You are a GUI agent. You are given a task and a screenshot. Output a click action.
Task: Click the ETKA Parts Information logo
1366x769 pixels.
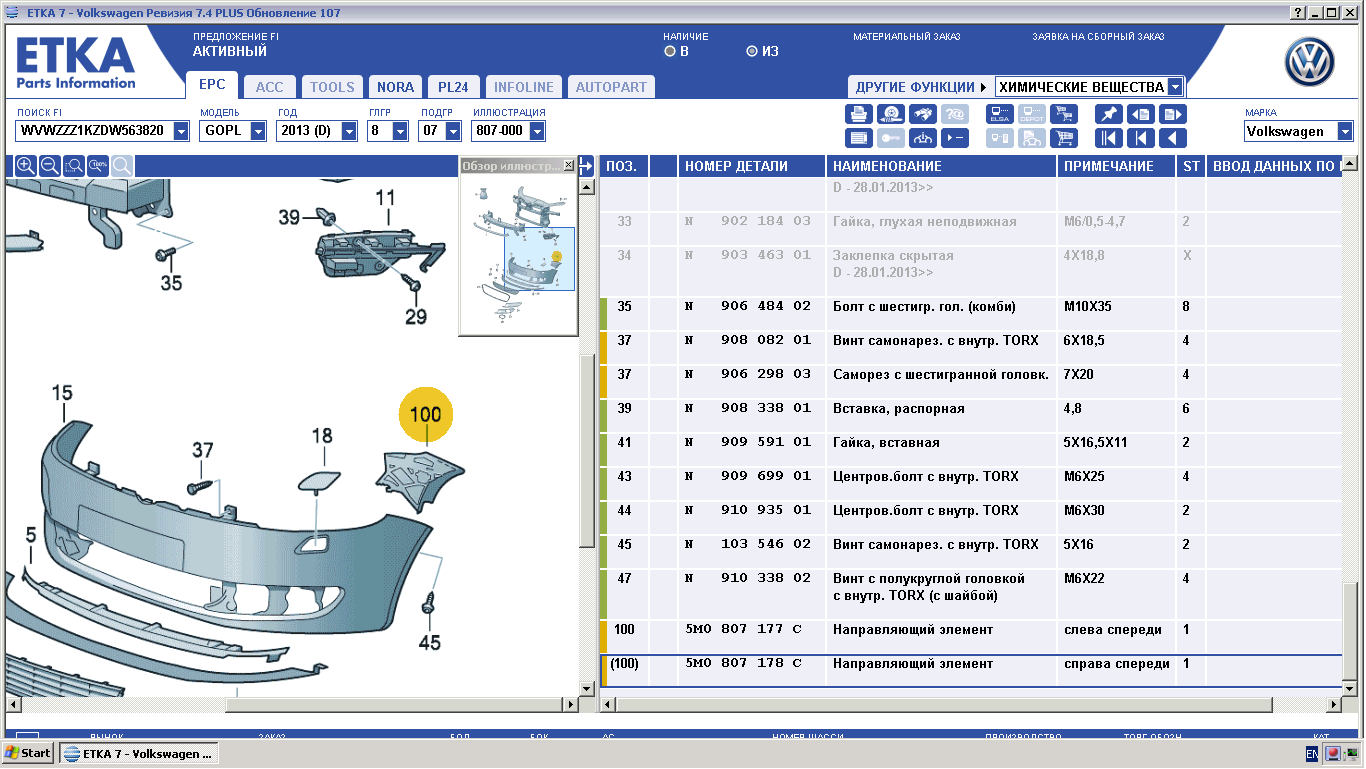click(76, 63)
